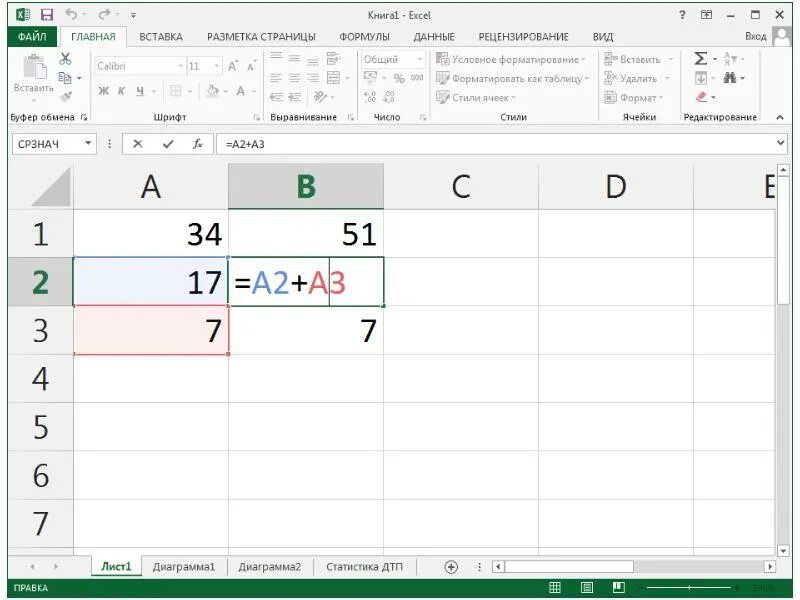Open Стили ячеек menu
The height and width of the screenshot is (600, 800).
(x=476, y=97)
